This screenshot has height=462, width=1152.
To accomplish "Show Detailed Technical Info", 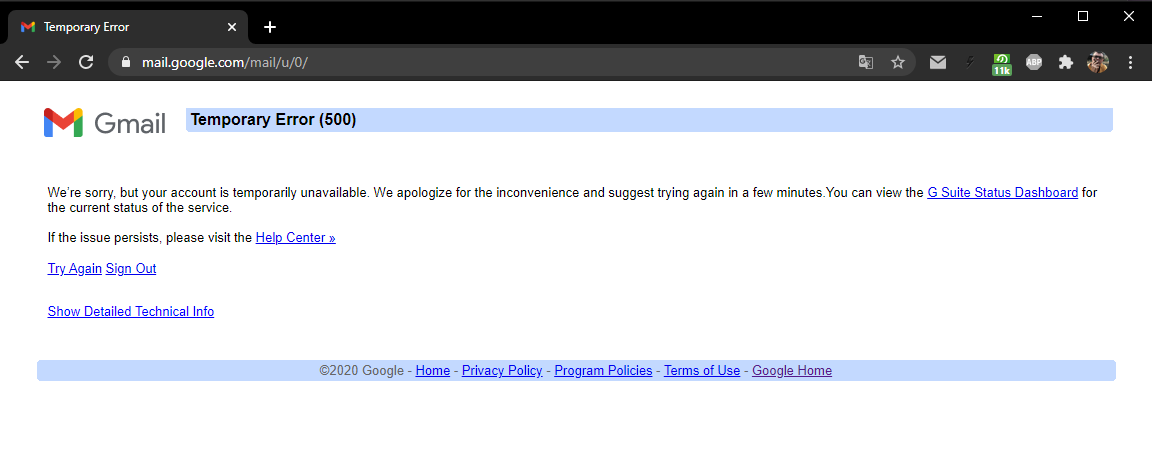I will 131,311.
